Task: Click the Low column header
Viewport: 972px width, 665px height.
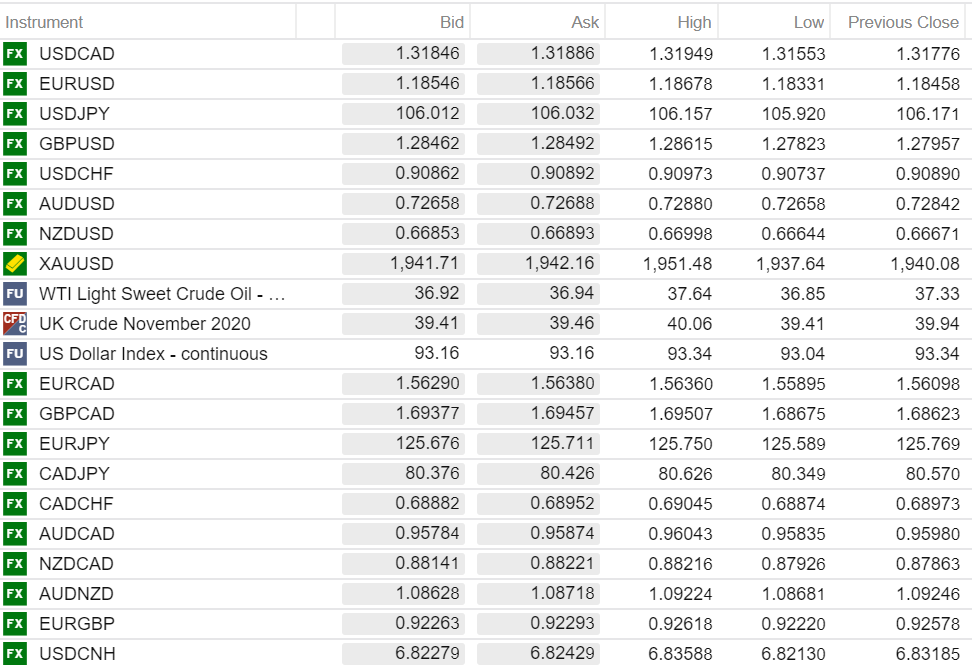Action: (809, 22)
